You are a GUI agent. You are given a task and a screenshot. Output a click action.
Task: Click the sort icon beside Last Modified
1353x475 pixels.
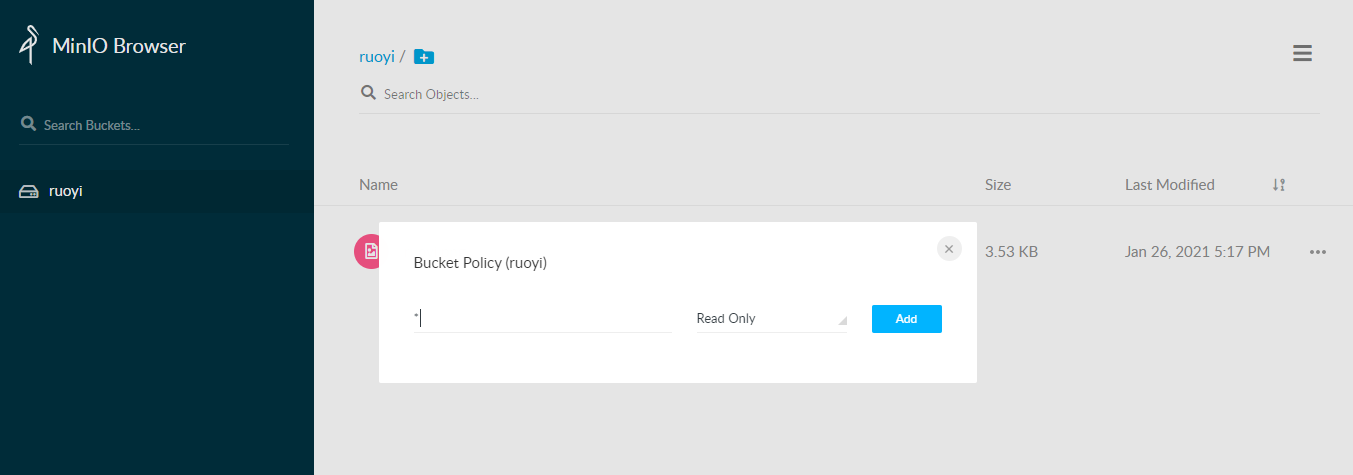pyautogui.click(x=1278, y=185)
